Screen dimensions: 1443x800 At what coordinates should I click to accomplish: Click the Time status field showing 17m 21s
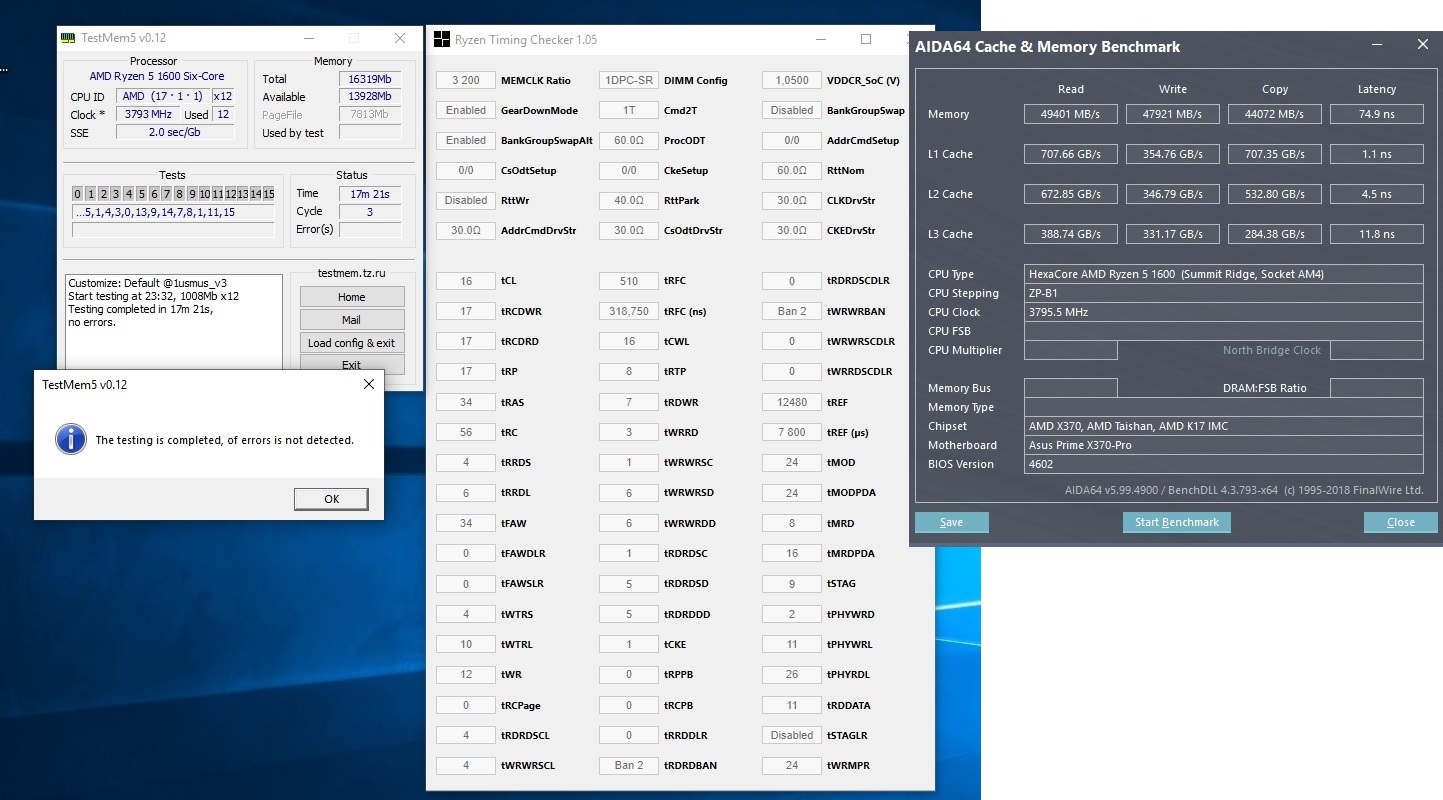(370, 194)
